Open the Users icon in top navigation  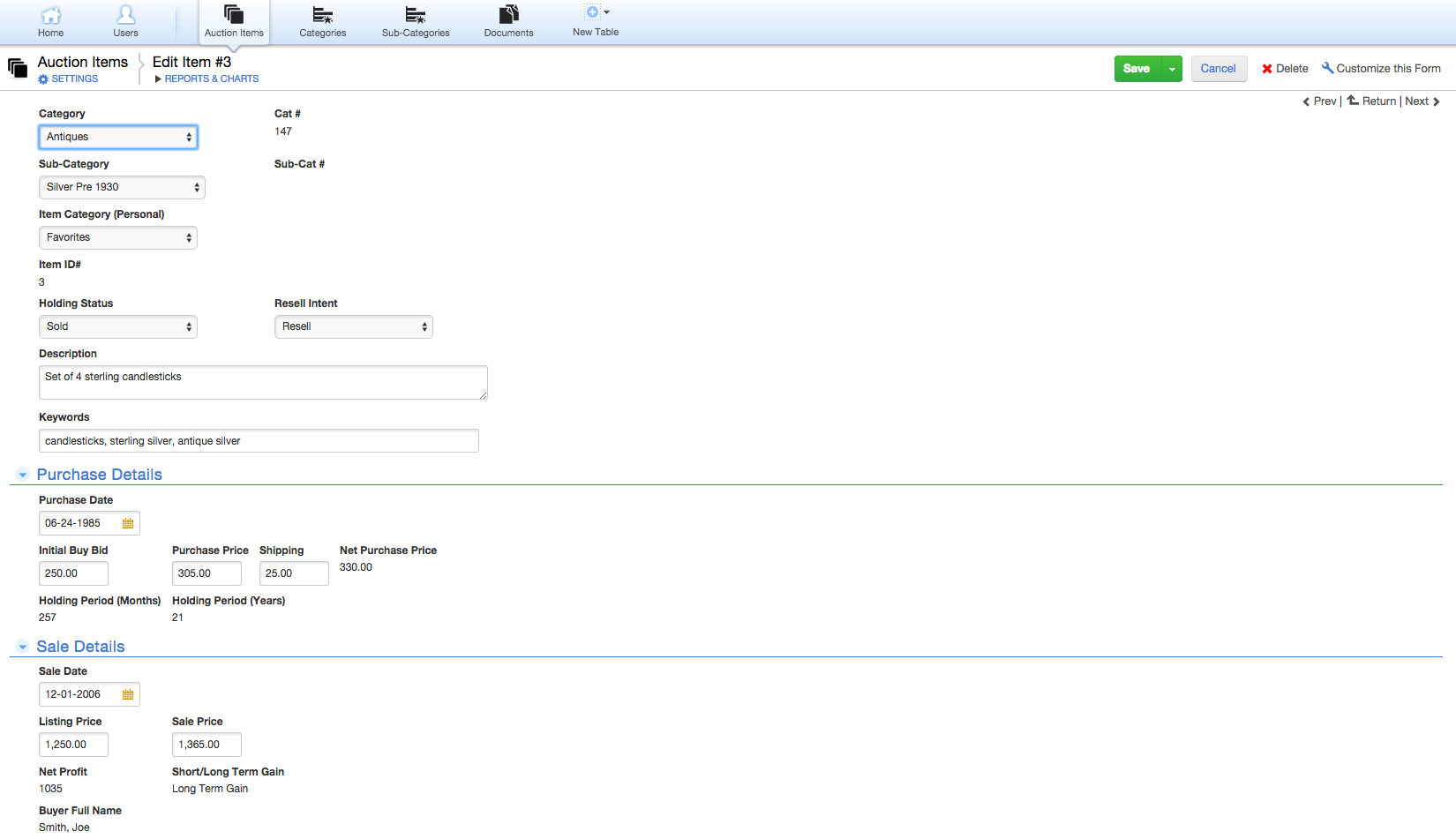(126, 15)
